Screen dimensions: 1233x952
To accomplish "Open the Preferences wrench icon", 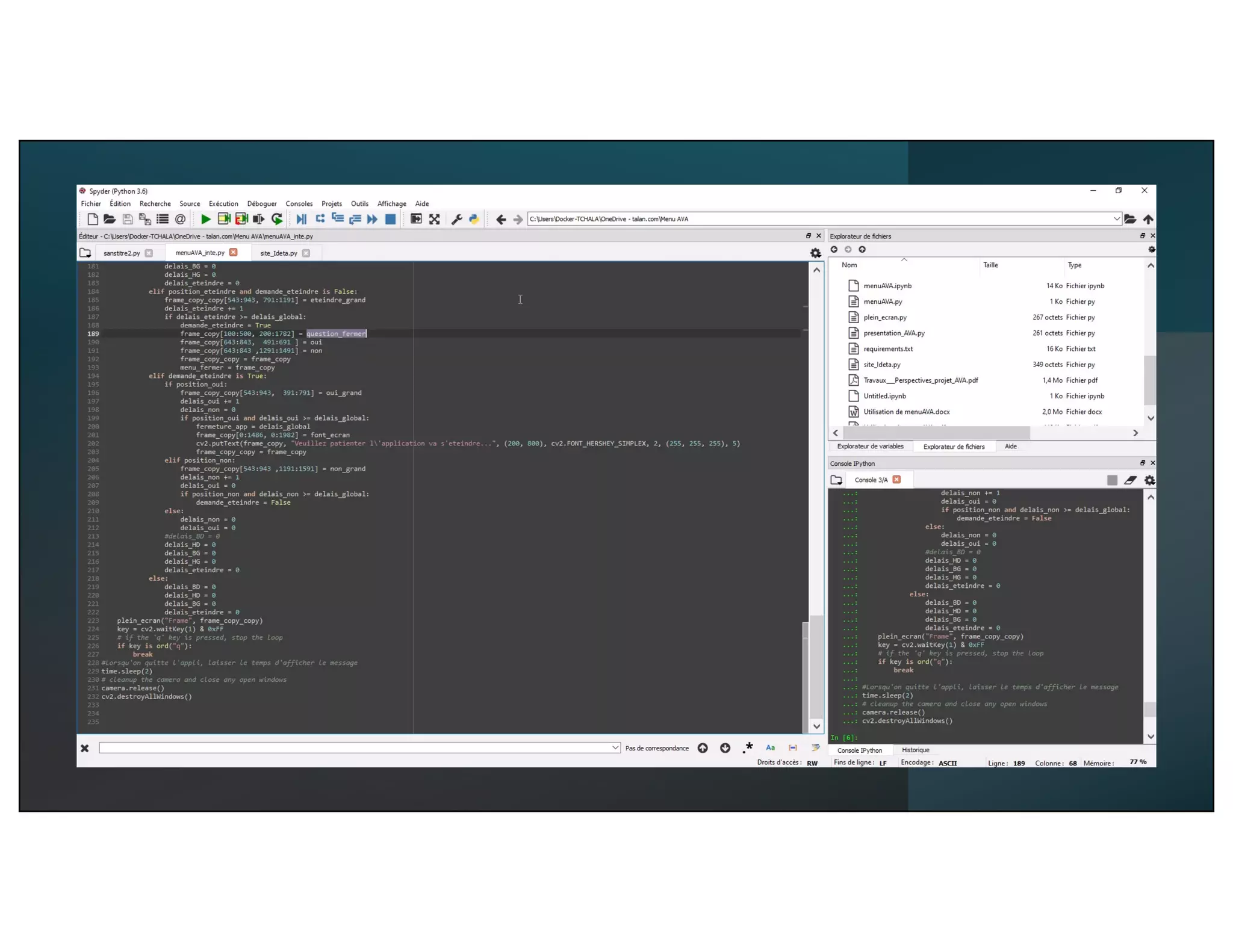I will tap(456, 219).
